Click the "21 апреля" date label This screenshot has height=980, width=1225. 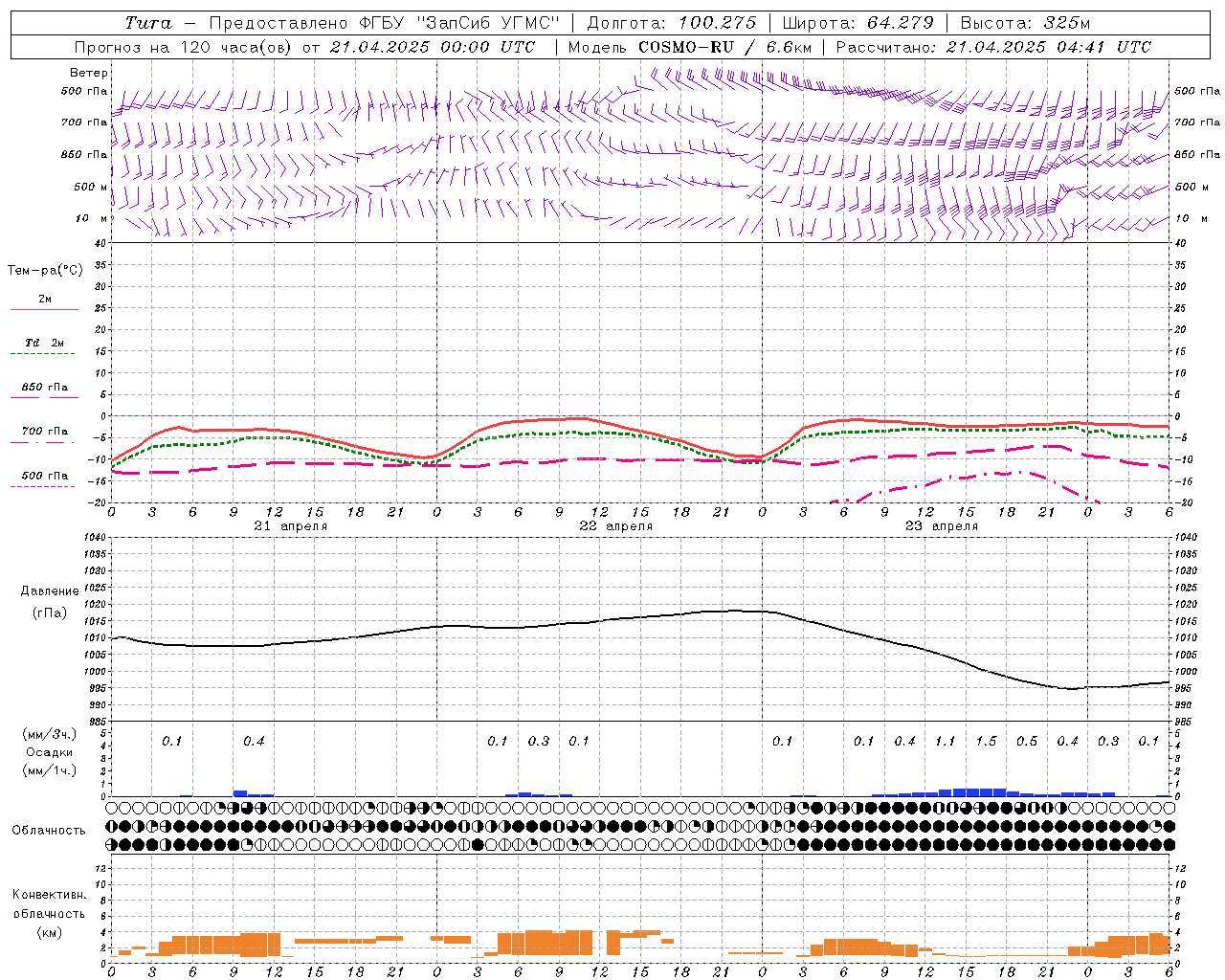point(291,526)
